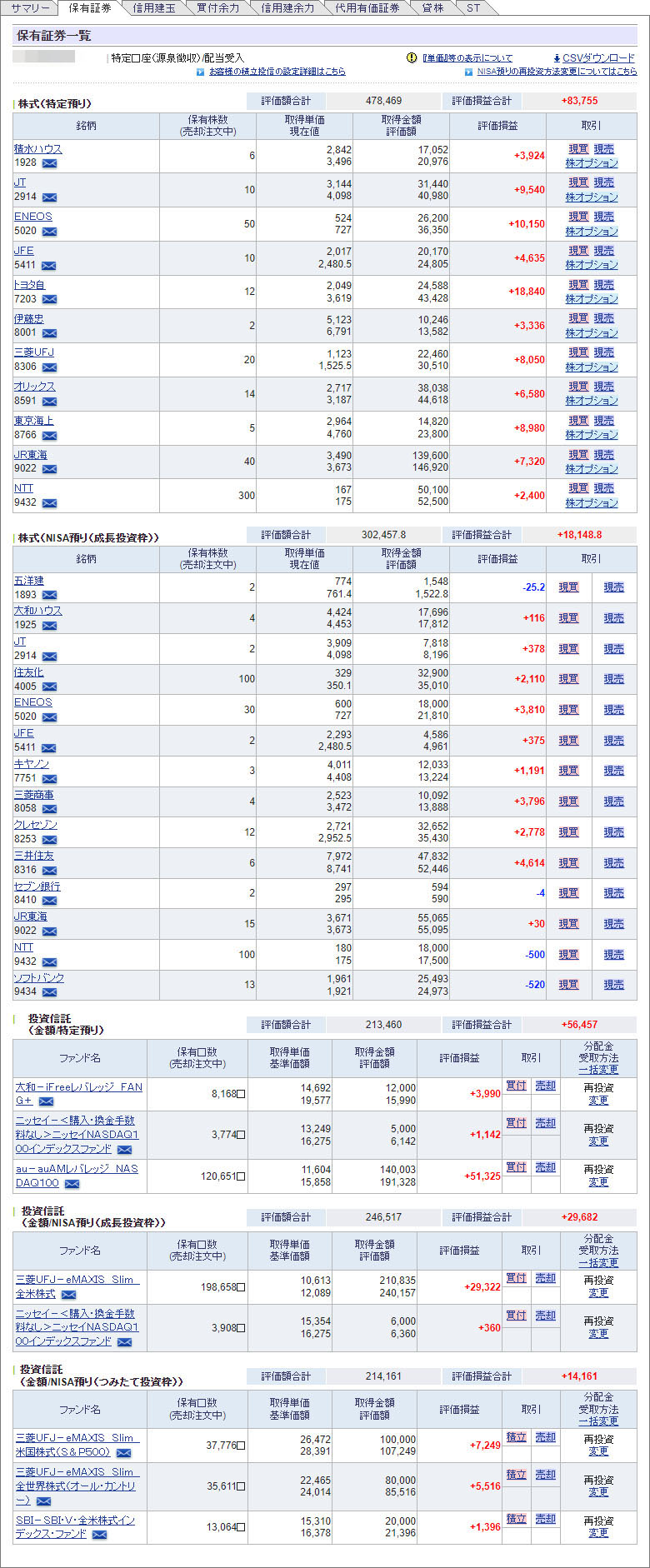
Task: Click the mail icon after iFreeレバレッジ FANG+ fund
Action: tap(47, 1101)
